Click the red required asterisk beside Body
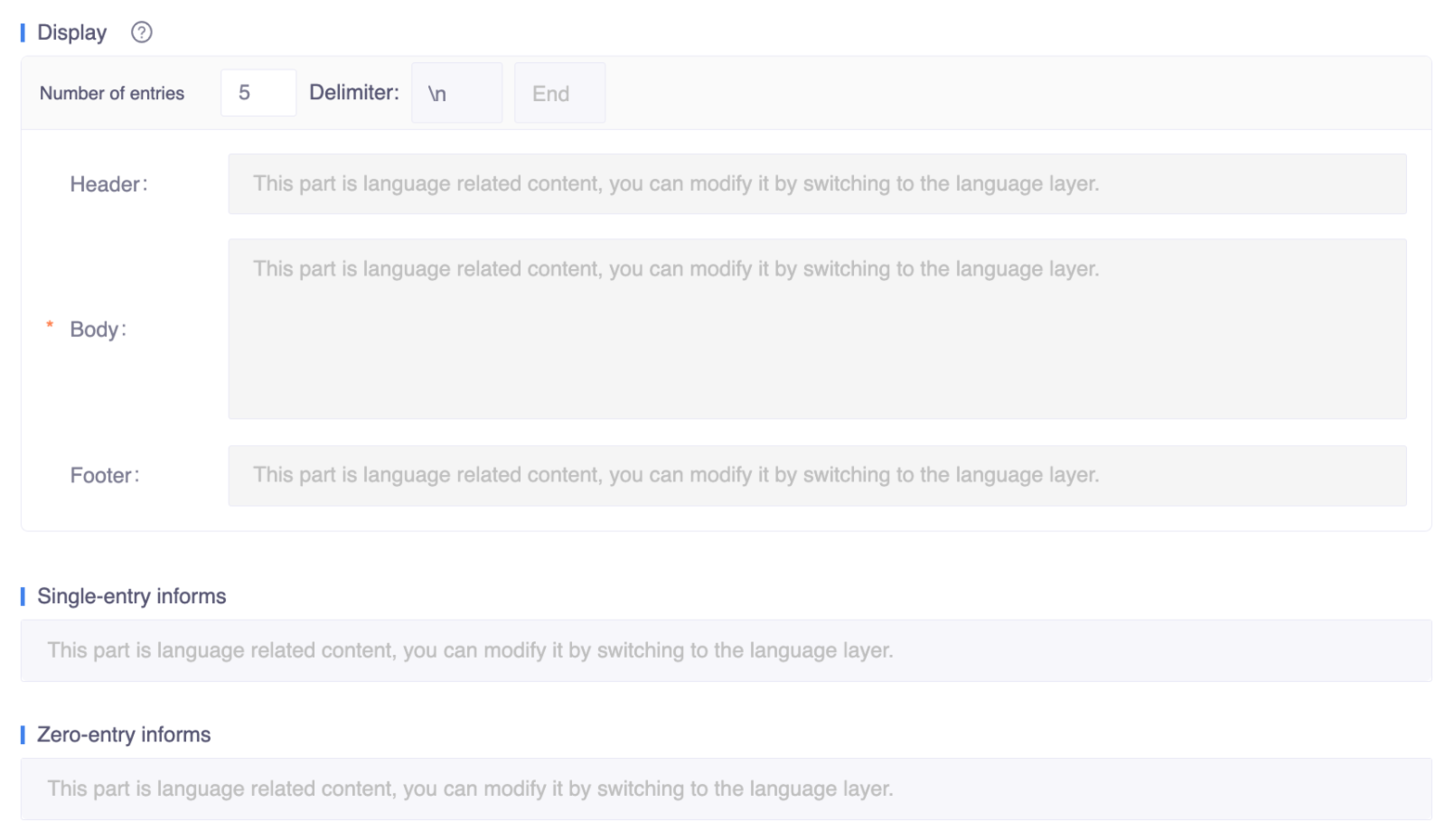The height and width of the screenshot is (840, 1454). tap(50, 325)
